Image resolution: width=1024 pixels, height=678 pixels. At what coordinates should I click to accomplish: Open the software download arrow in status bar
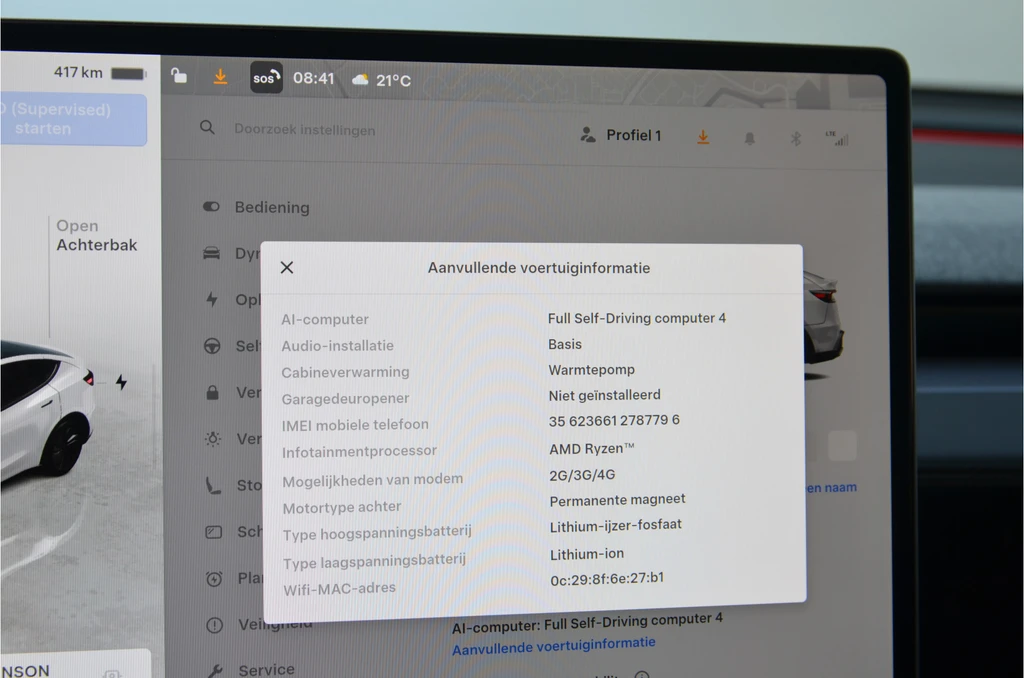[x=221, y=76]
